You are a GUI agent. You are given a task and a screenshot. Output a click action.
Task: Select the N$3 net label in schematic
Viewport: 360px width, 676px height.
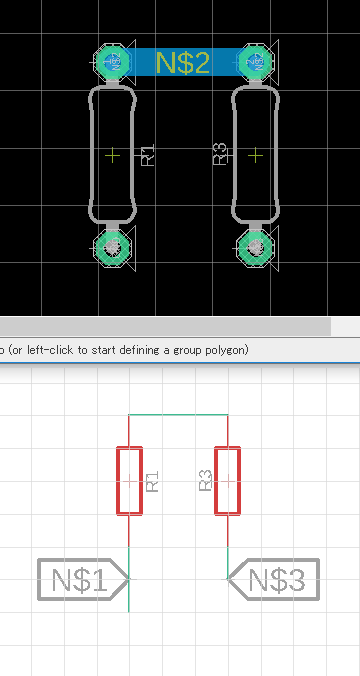pos(274,579)
